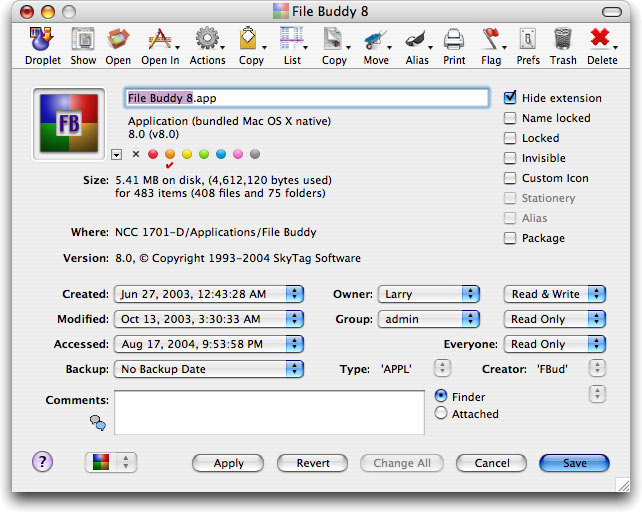Screen dimensions: 642x512
Task: Click the Print toolbar icon
Action: 454,39
